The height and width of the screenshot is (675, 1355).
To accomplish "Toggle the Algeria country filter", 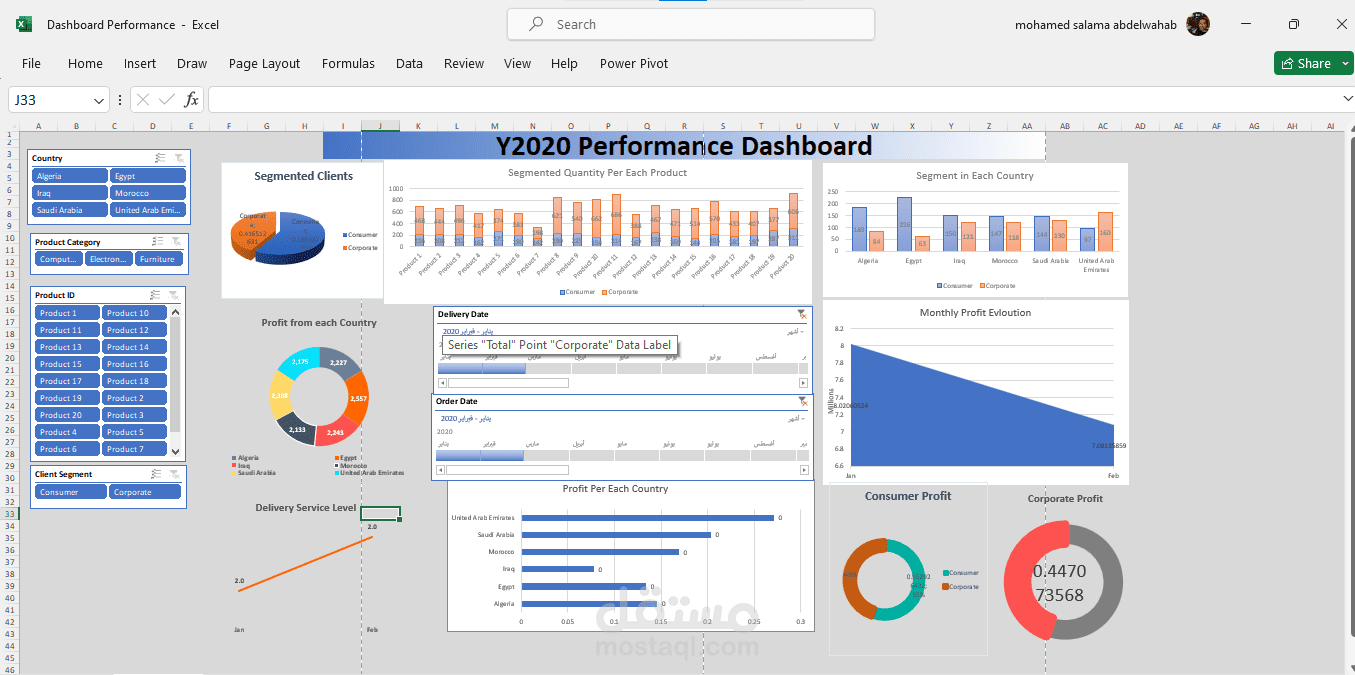I will [70, 176].
